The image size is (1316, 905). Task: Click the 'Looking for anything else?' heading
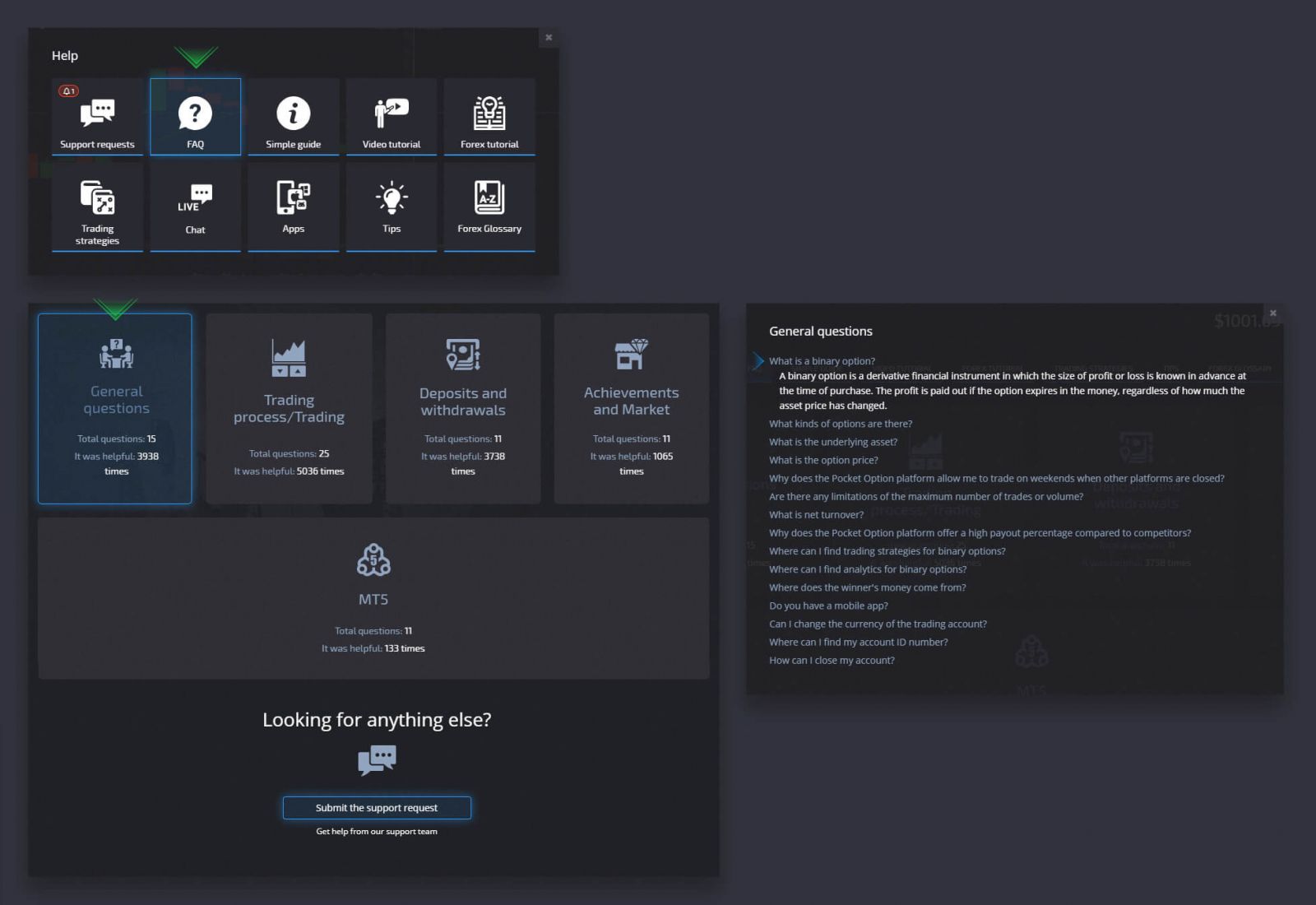tap(377, 720)
